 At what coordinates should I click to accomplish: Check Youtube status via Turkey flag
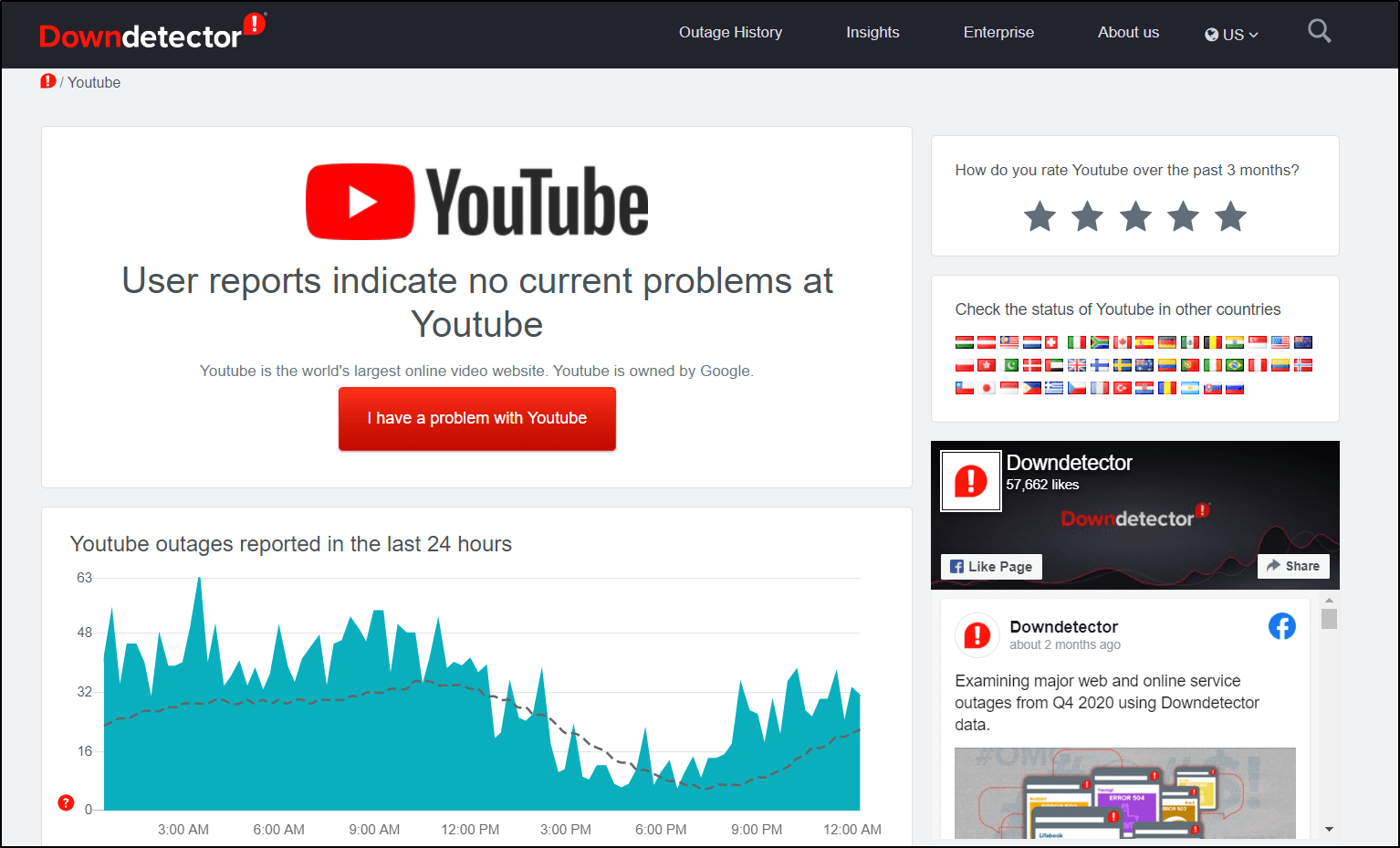tap(1123, 388)
